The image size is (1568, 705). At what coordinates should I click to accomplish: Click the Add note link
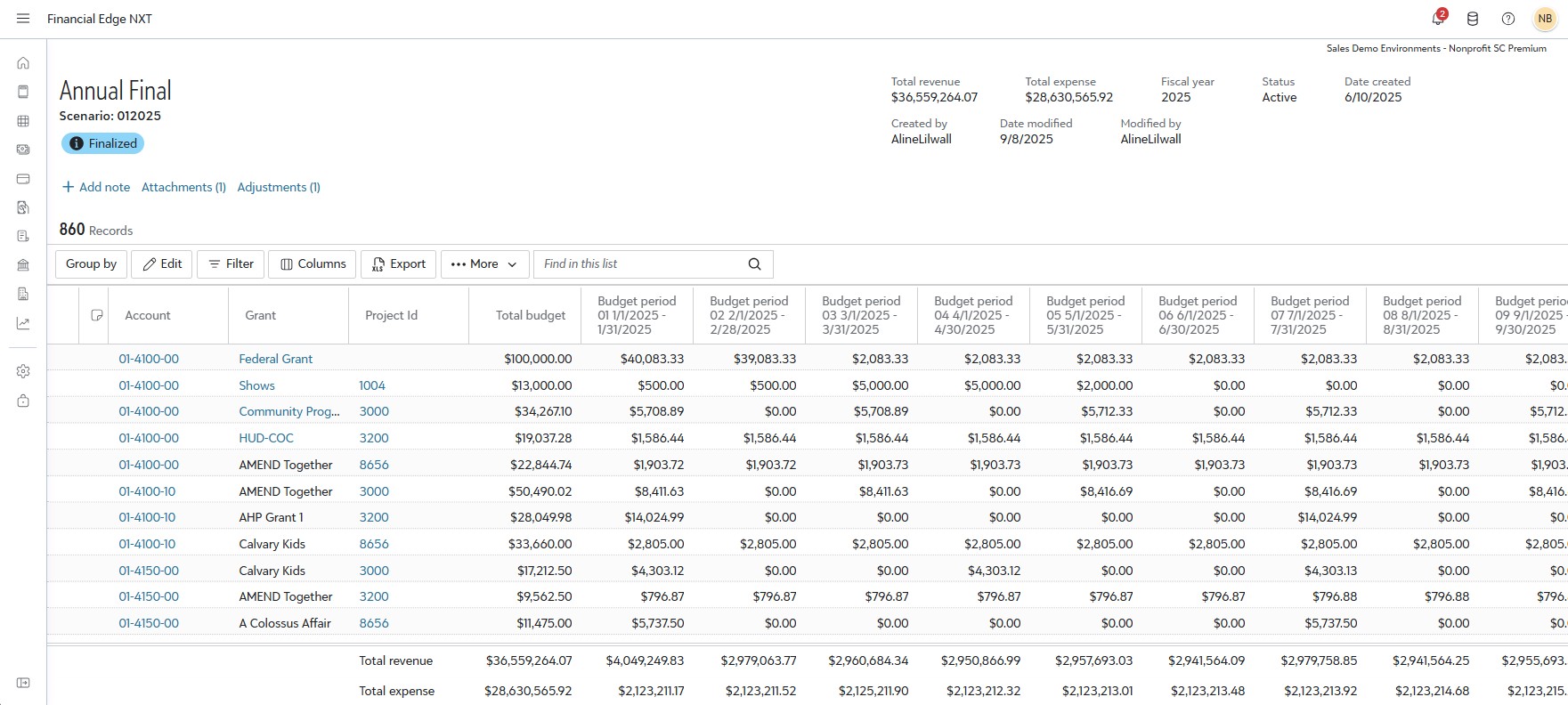[96, 187]
